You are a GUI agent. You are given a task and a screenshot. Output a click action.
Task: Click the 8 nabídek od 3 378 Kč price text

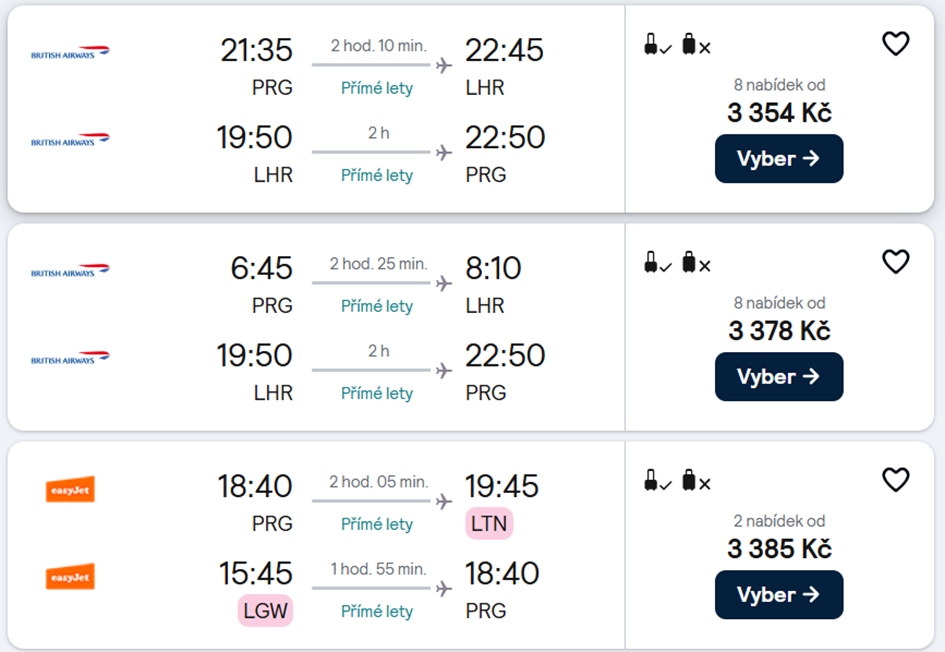click(x=778, y=330)
